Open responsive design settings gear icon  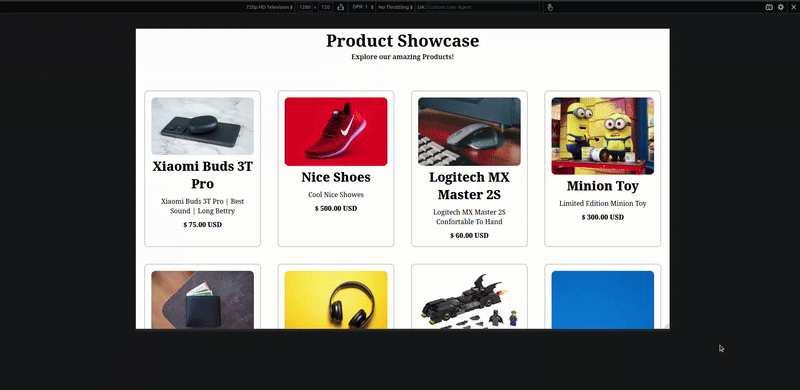click(781, 7)
